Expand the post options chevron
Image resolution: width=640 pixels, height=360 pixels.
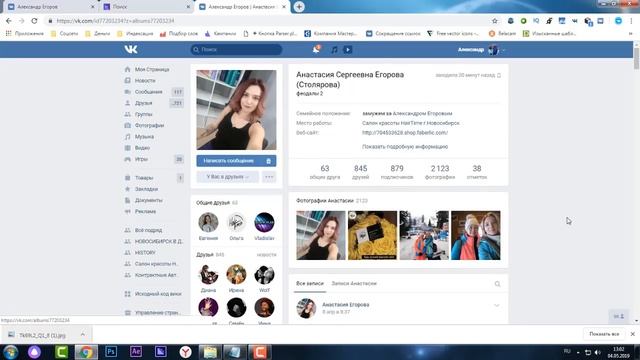[496, 305]
